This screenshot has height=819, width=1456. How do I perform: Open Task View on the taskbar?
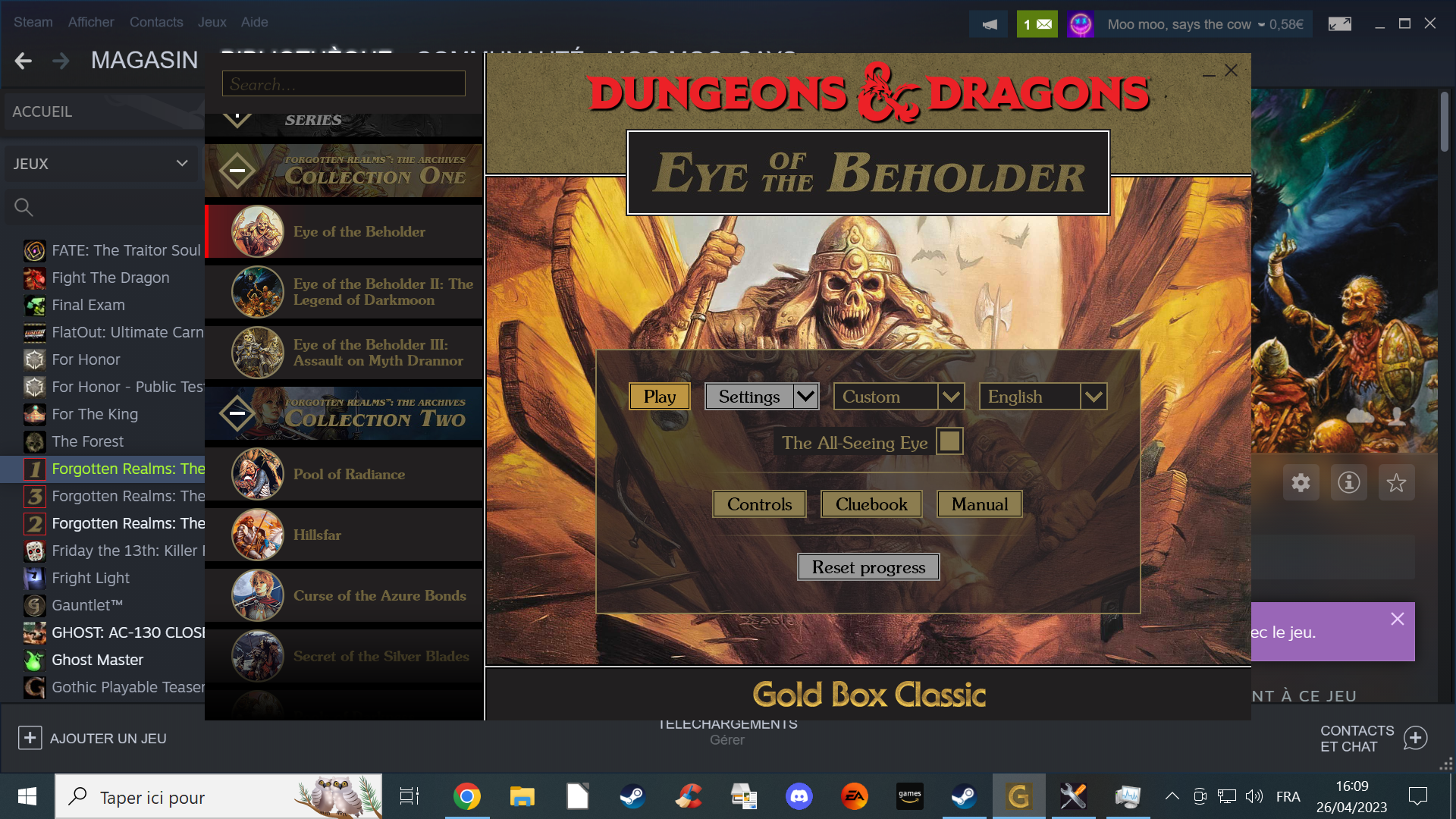409,796
